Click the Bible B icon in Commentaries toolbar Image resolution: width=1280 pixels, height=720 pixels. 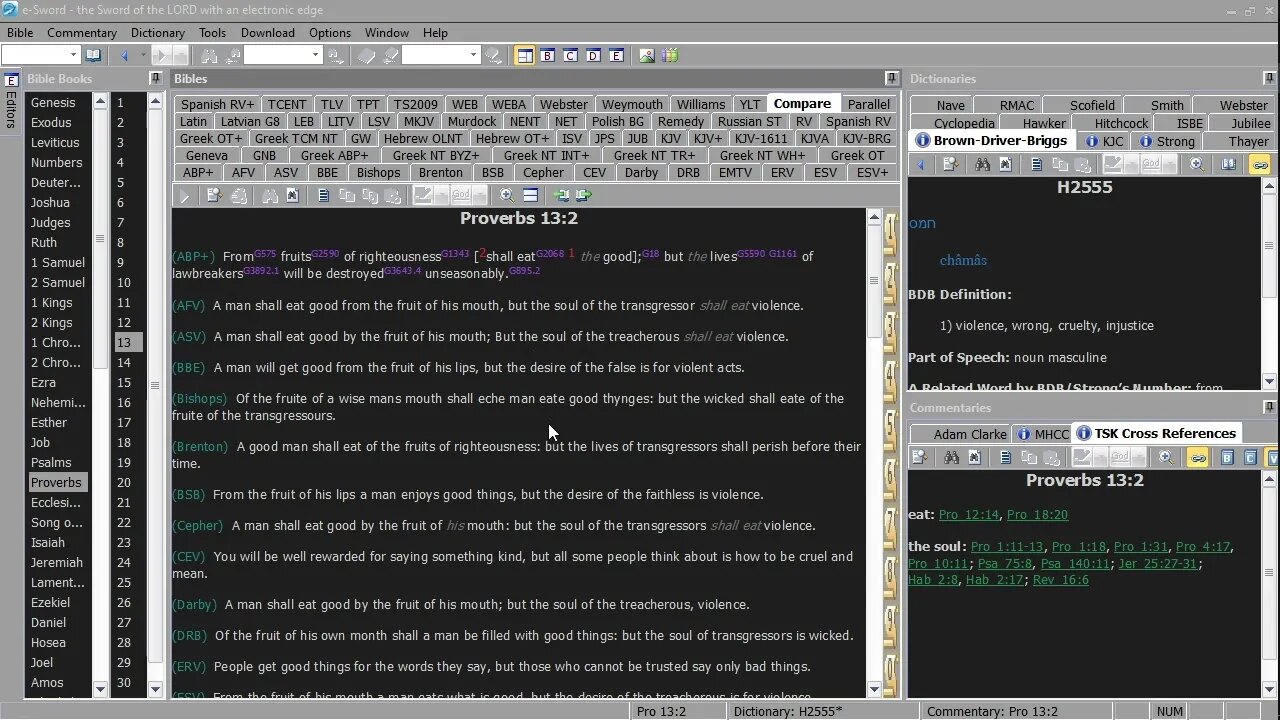coord(1227,458)
